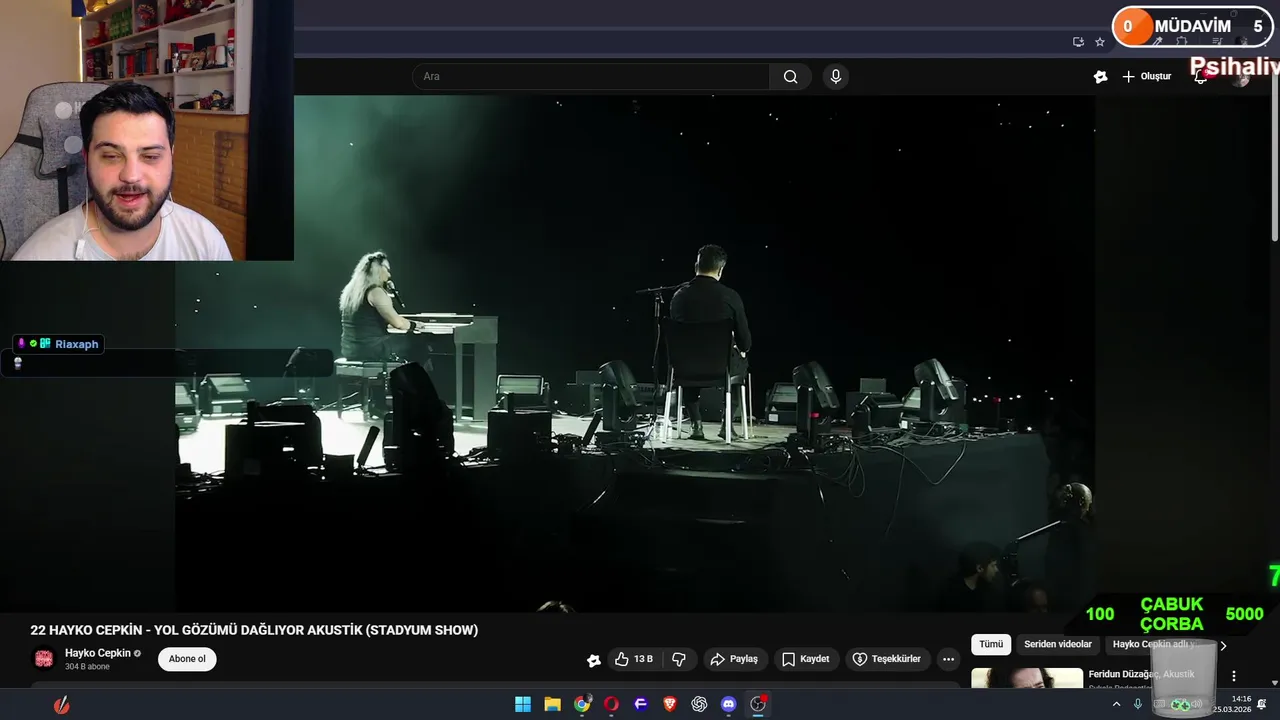Open the Windows notification bell in tray
The width and height of the screenshot is (1280, 720).
1262,704
